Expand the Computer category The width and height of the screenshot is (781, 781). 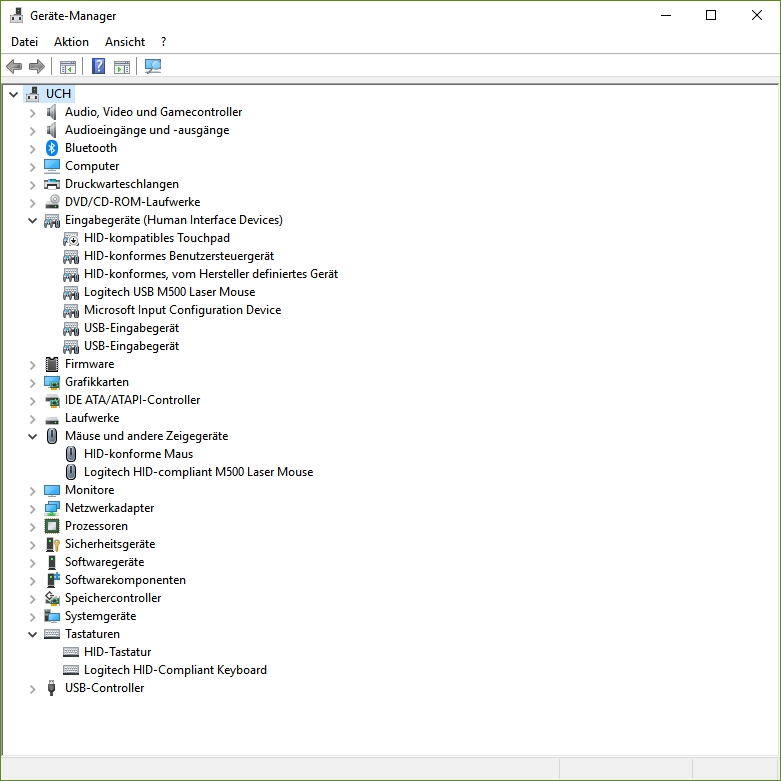click(x=32, y=167)
